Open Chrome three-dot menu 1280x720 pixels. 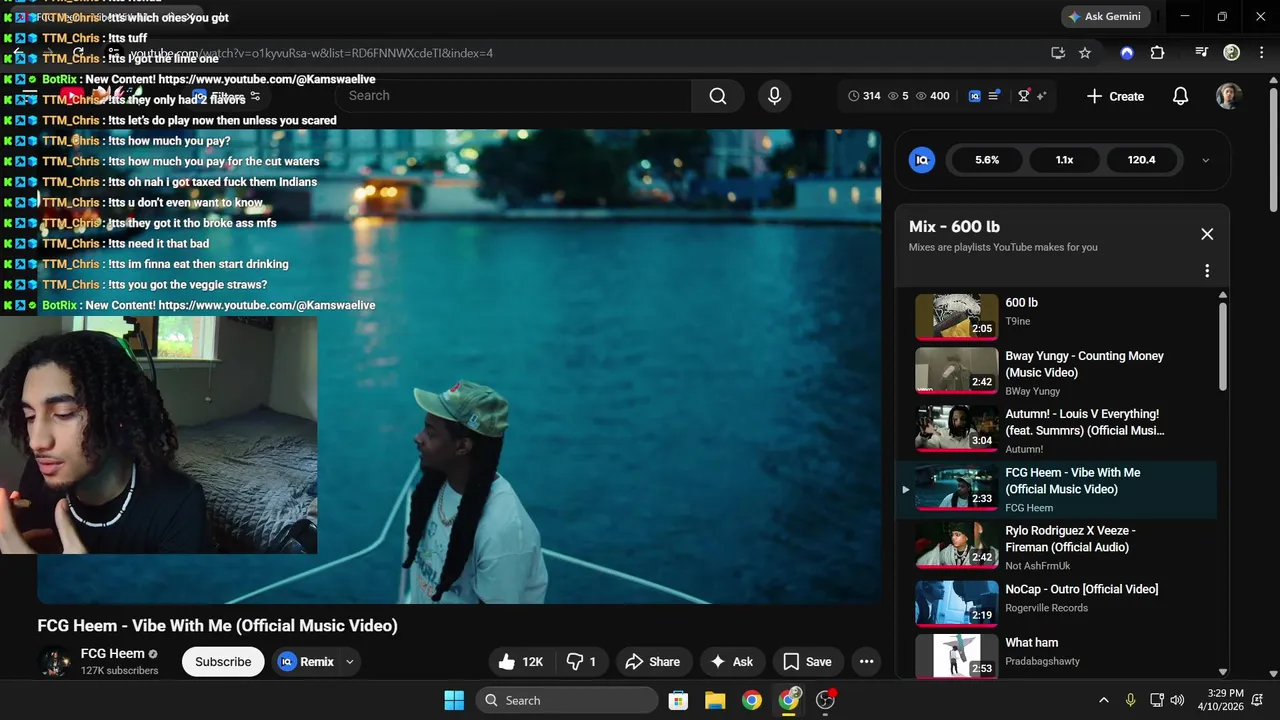(x=1260, y=53)
